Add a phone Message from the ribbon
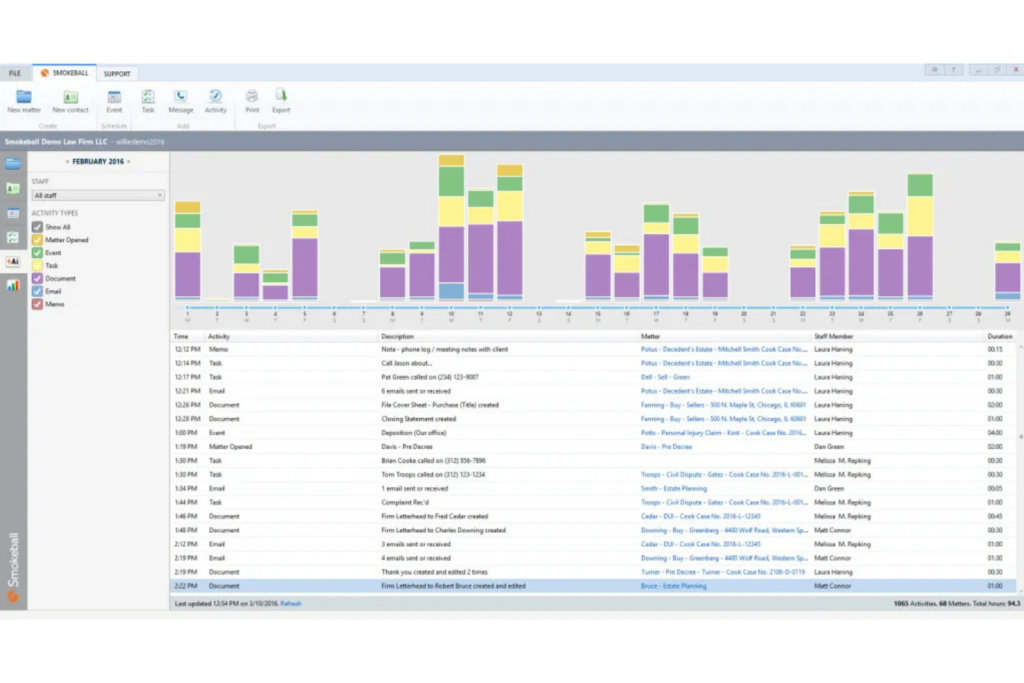 coord(181,101)
